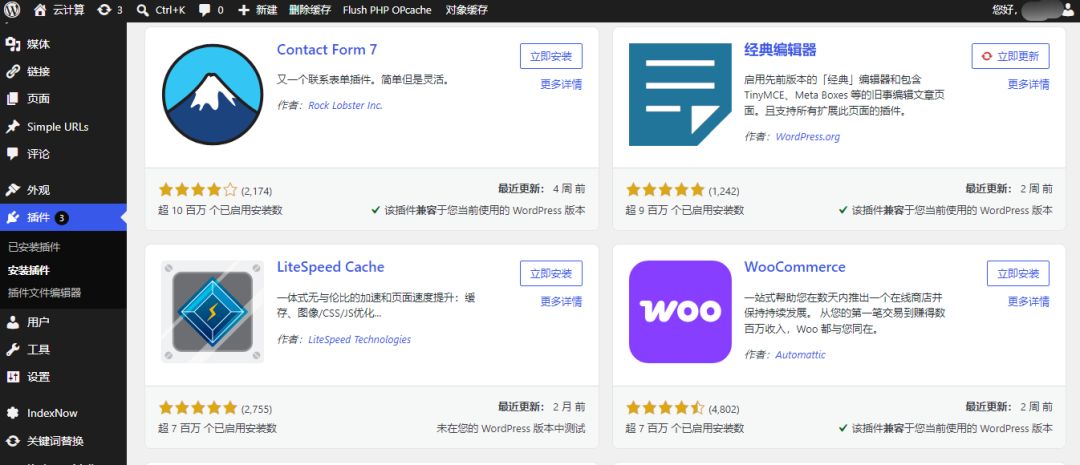Click the 删除缓存 admin bar item
The height and width of the screenshot is (465, 1080).
pos(309,10)
